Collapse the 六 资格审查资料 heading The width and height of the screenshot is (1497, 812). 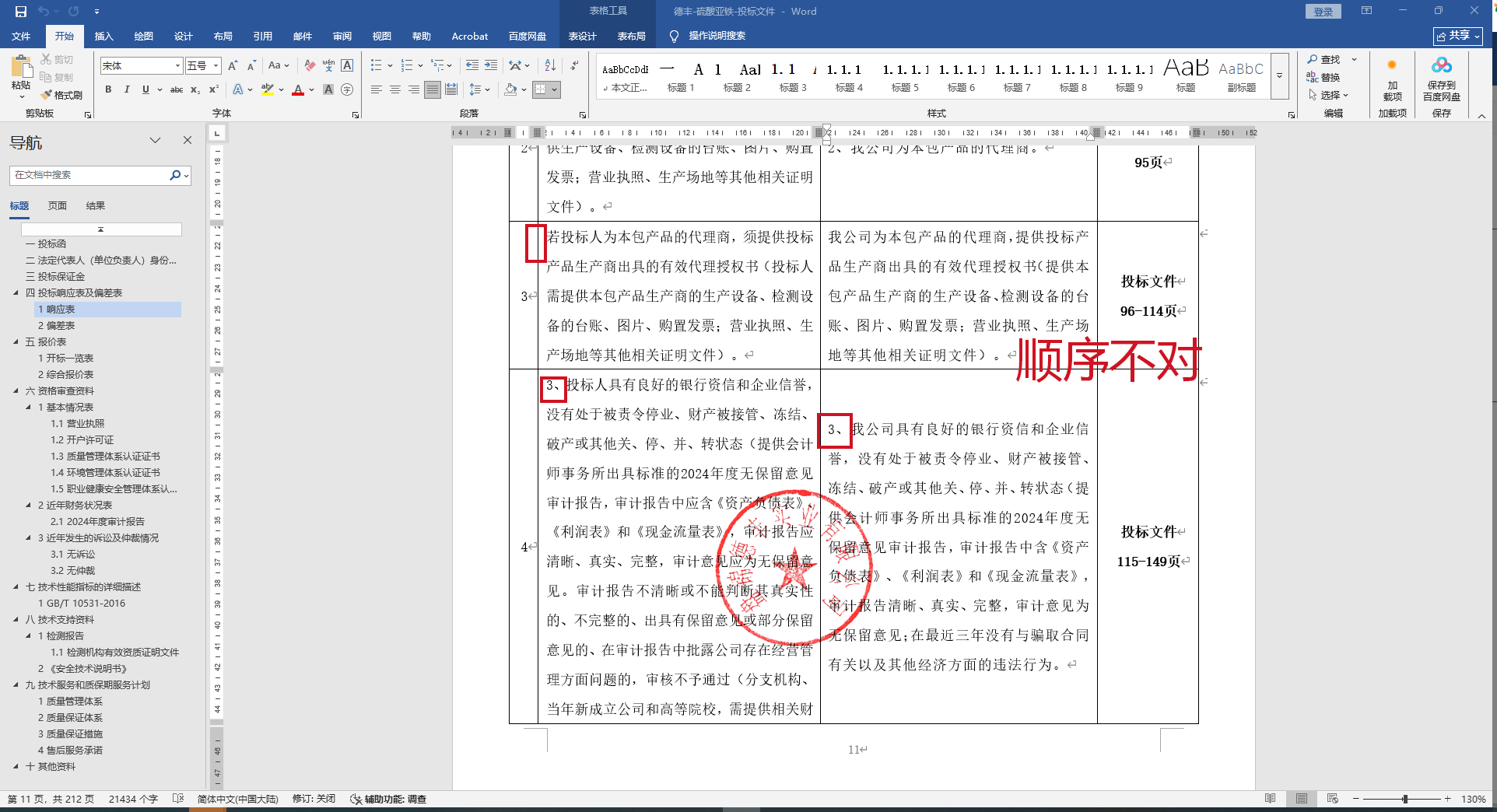[x=16, y=391]
